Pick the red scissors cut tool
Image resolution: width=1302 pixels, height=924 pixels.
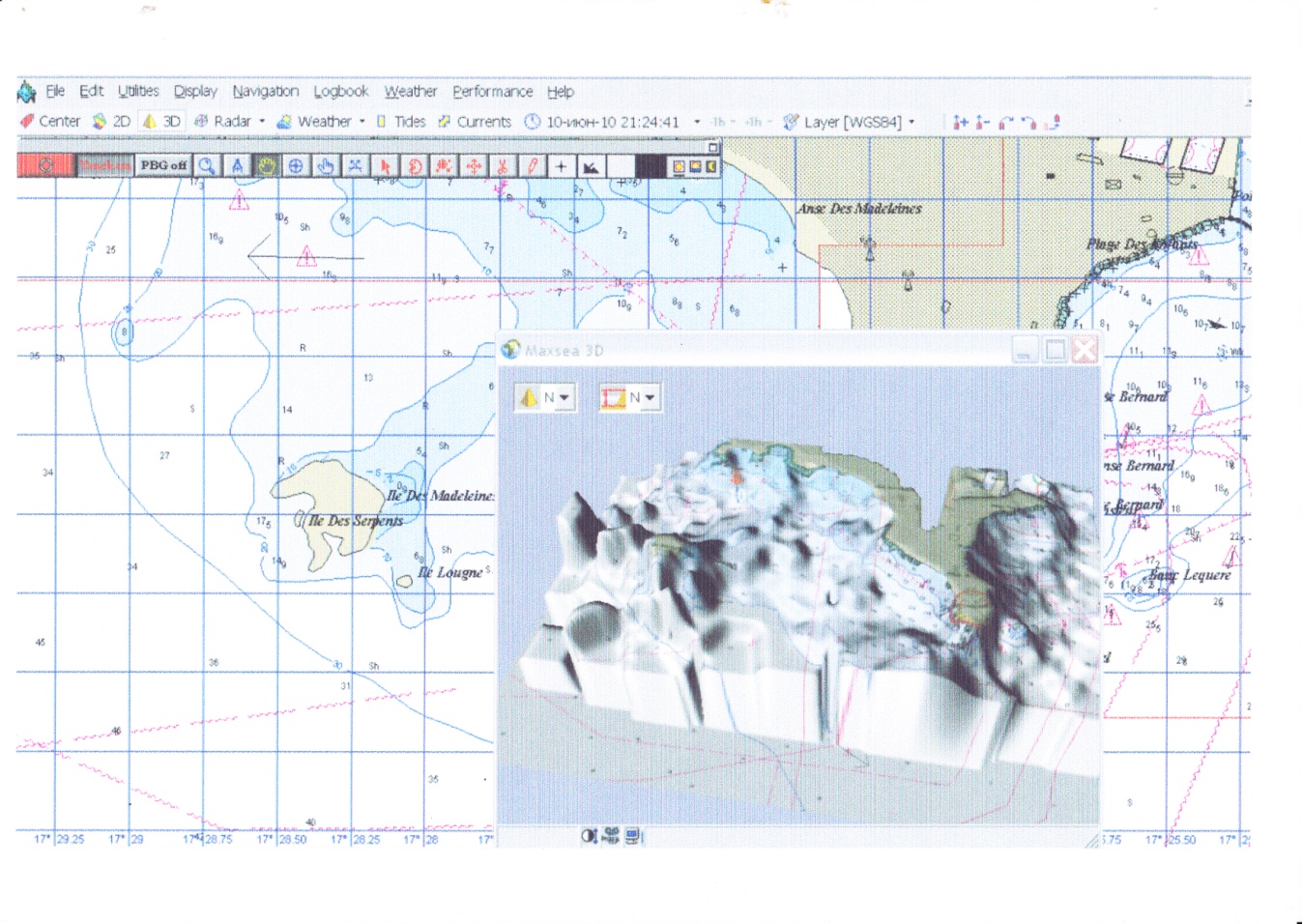(x=503, y=166)
